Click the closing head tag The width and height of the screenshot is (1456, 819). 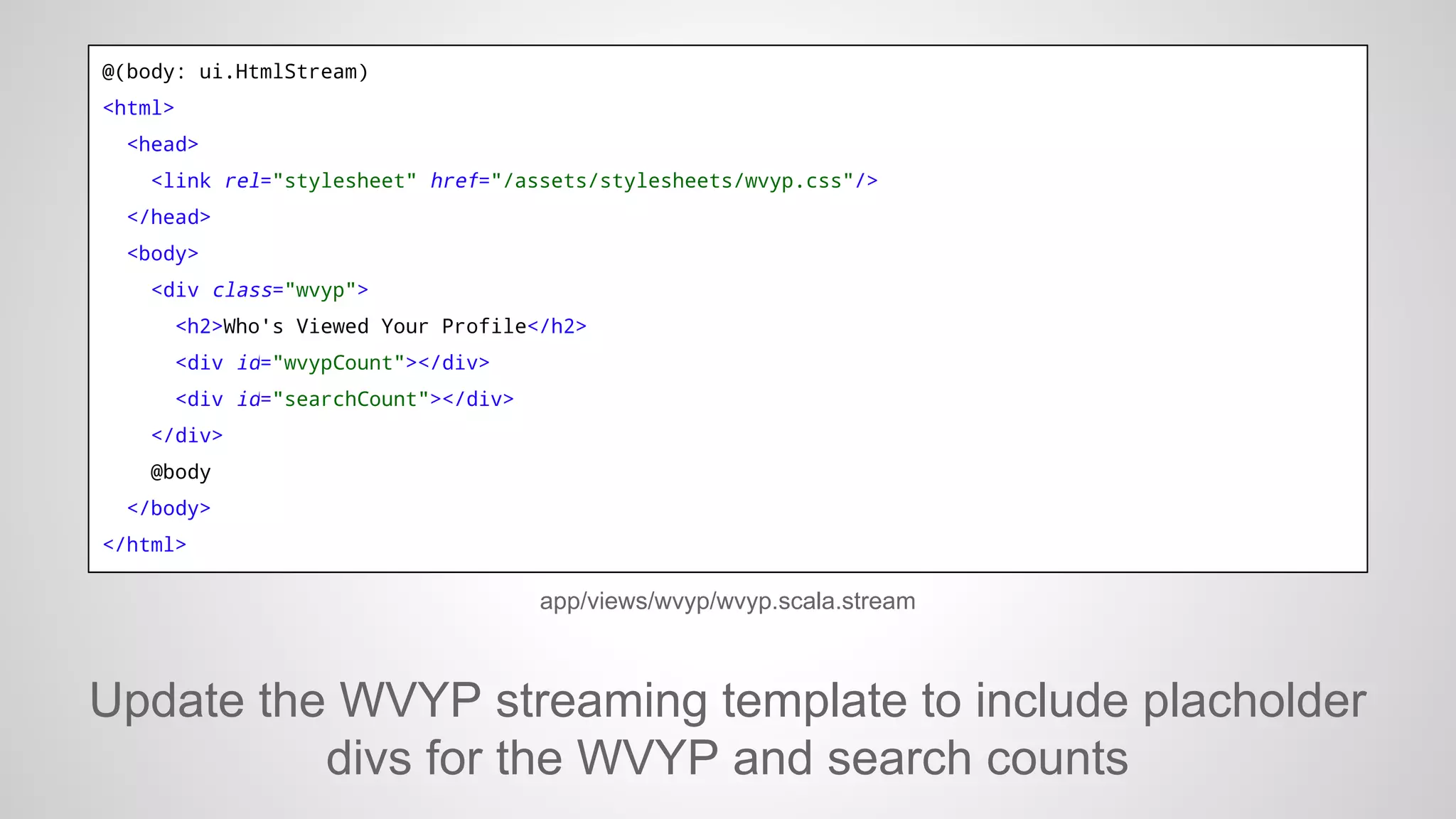(x=168, y=217)
